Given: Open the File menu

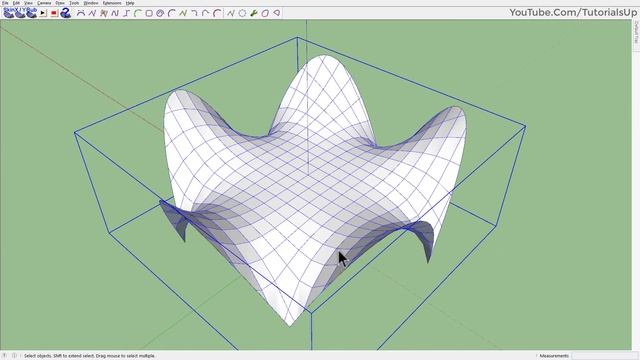Looking at the screenshot, I should coord(5,3).
